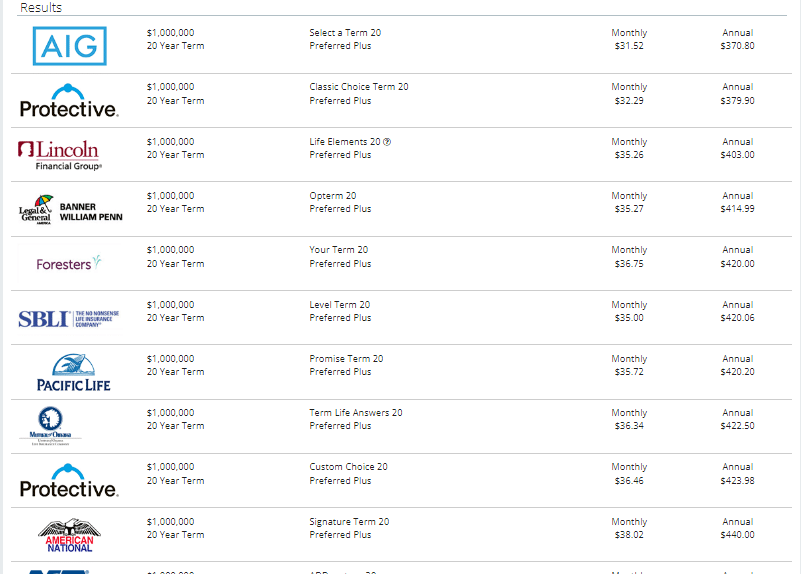
Task: Click the American National eagle logo
Action: [x=69, y=535]
